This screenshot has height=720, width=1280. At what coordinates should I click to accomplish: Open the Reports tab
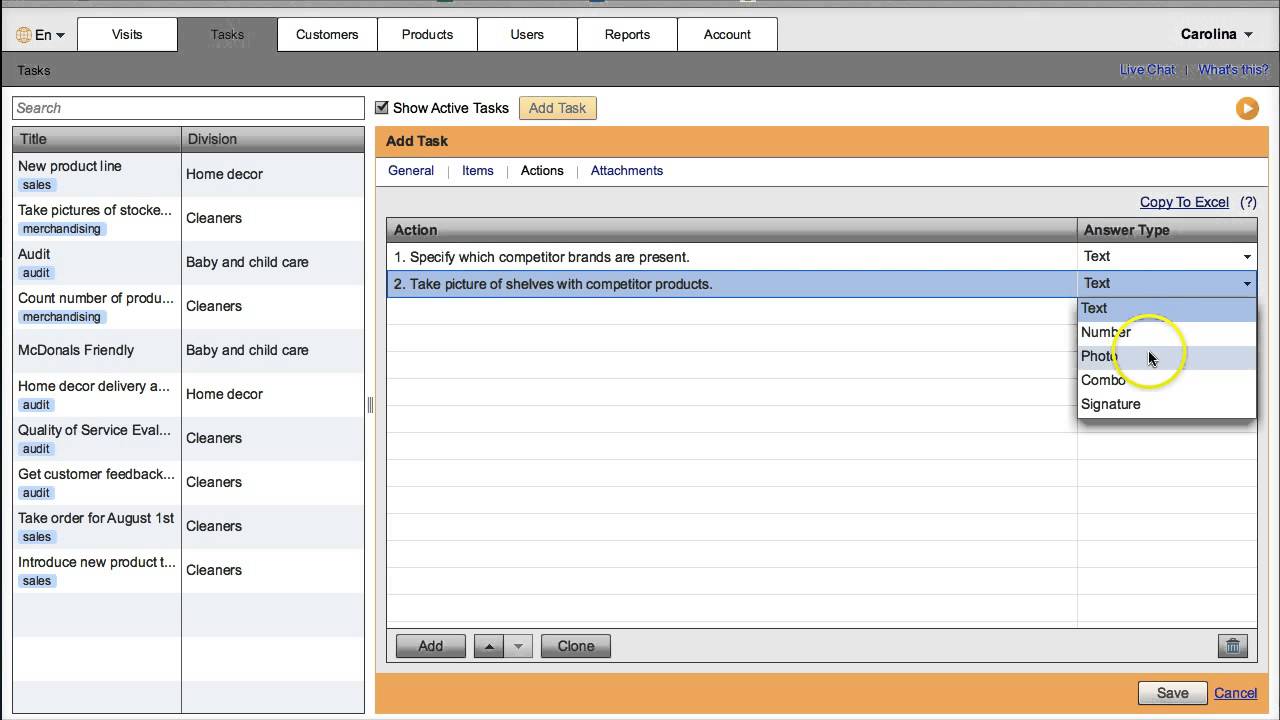[627, 34]
